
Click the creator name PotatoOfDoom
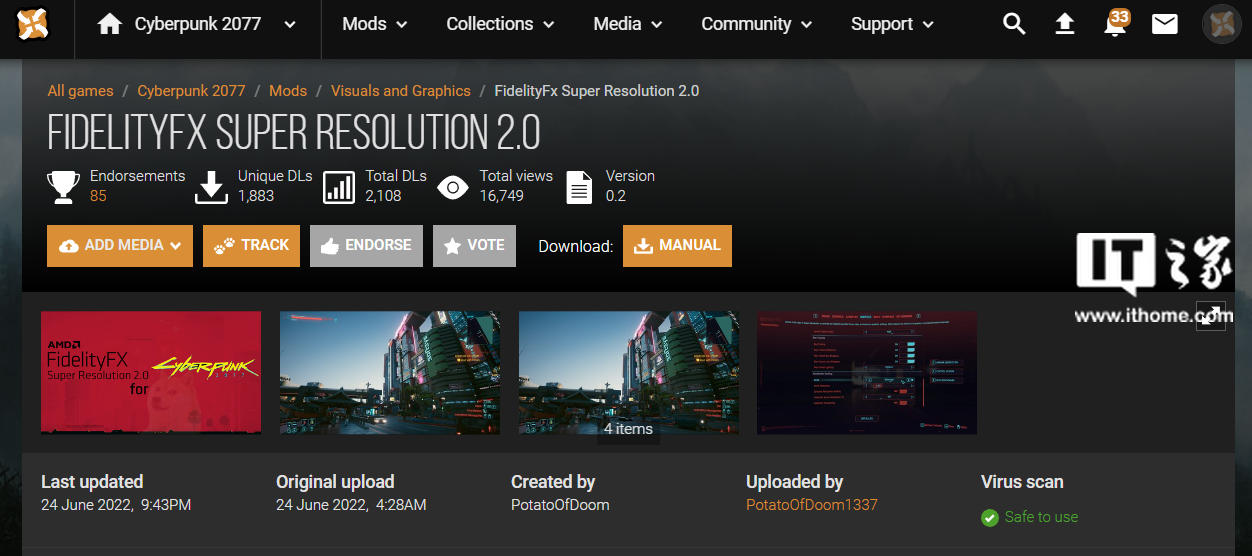(560, 505)
